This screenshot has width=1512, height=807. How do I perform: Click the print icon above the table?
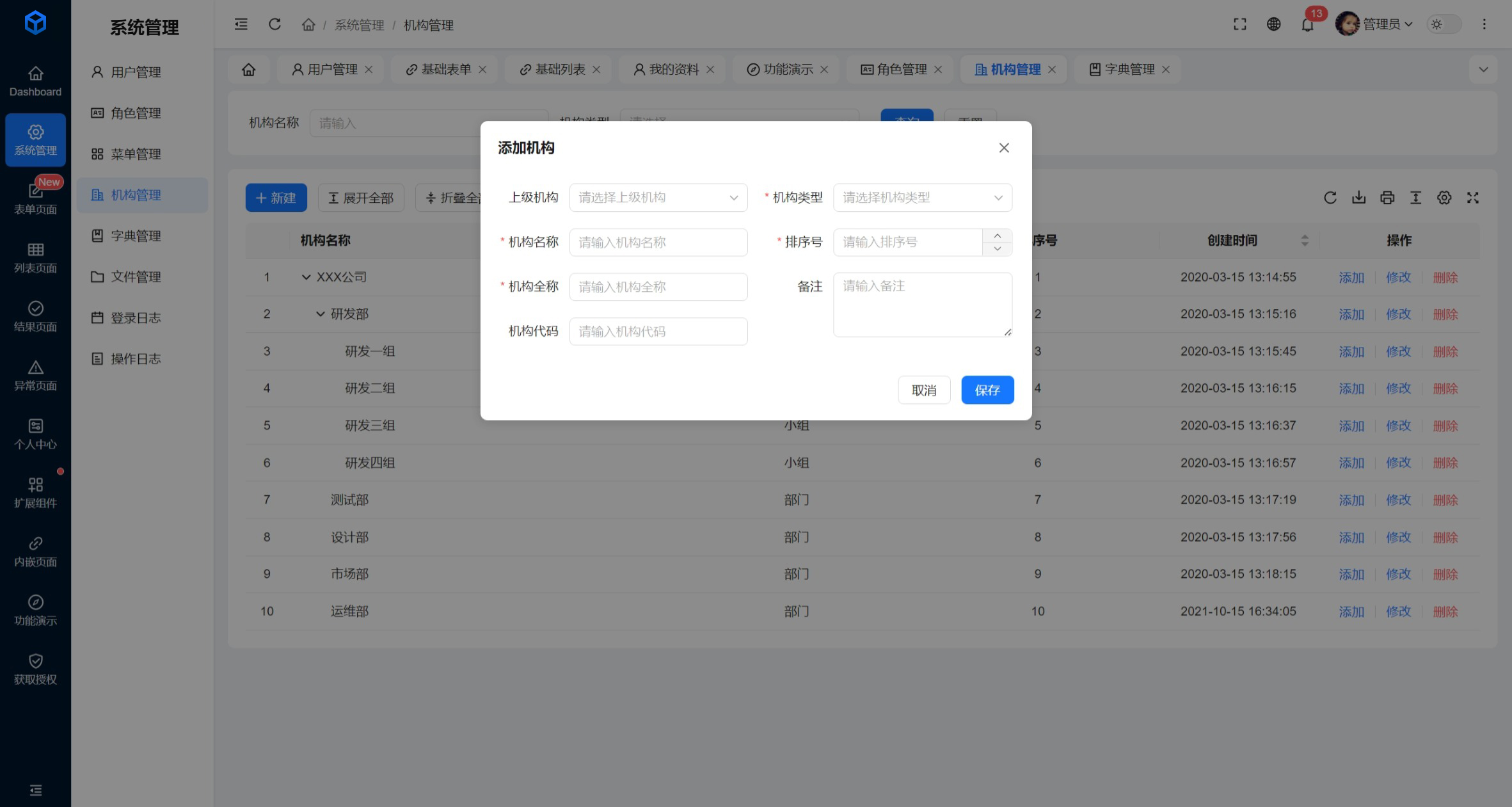[x=1387, y=198]
